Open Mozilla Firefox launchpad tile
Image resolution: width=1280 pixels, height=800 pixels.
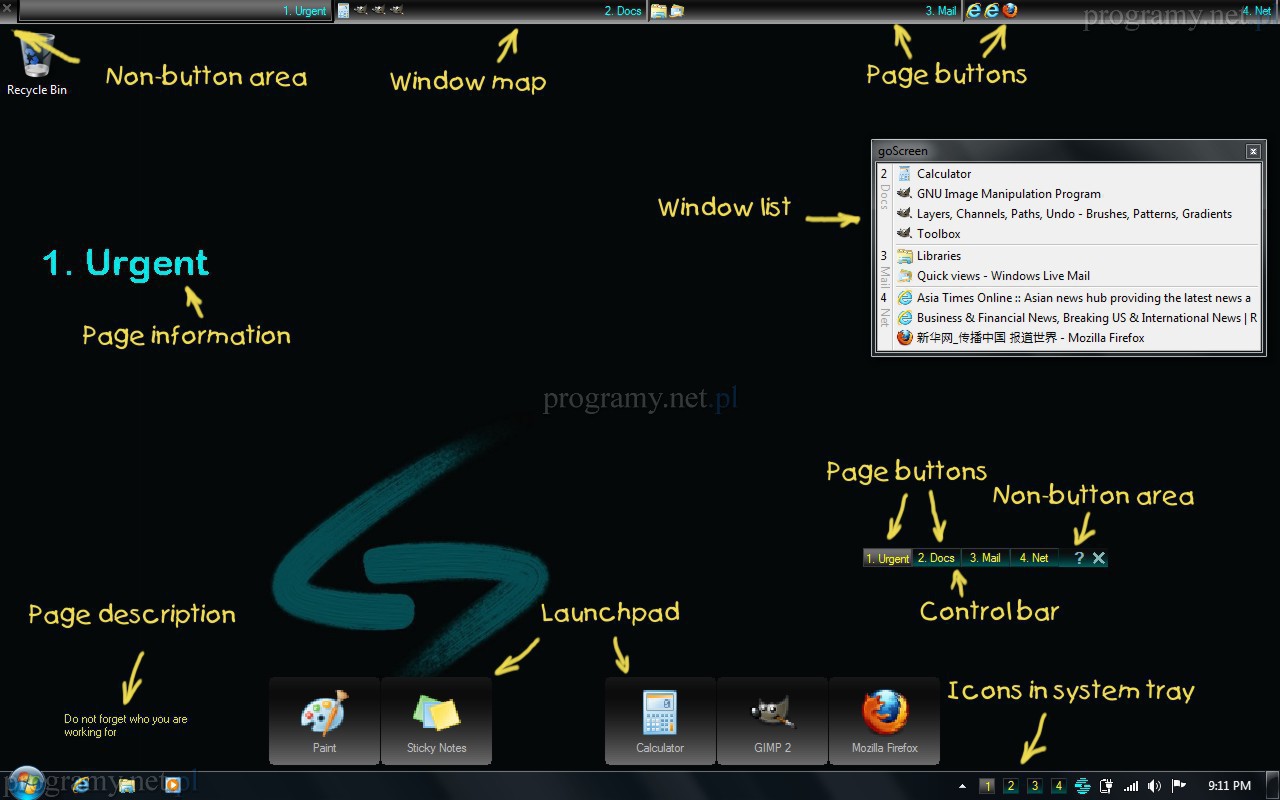(884, 721)
